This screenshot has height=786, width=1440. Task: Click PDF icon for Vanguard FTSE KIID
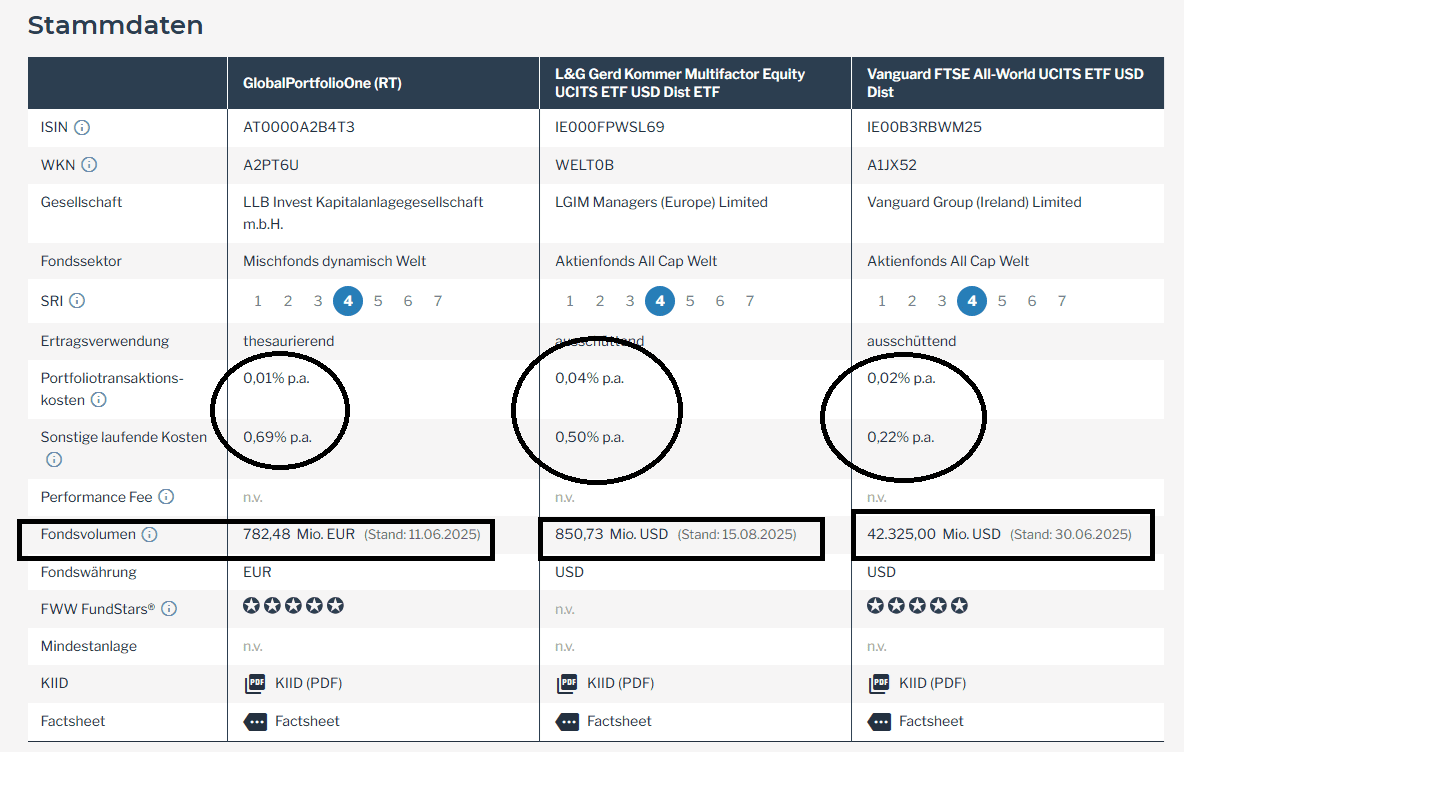click(x=879, y=684)
